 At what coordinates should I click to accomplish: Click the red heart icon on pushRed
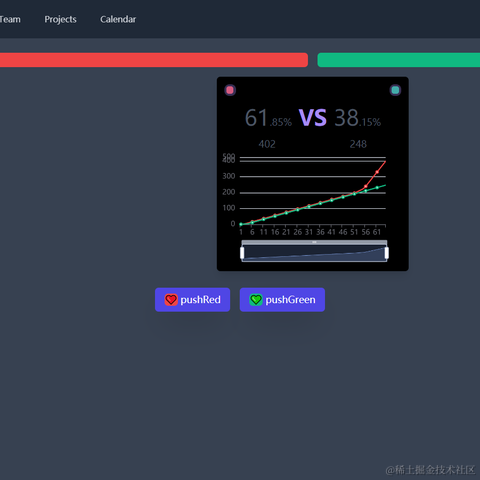(171, 300)
